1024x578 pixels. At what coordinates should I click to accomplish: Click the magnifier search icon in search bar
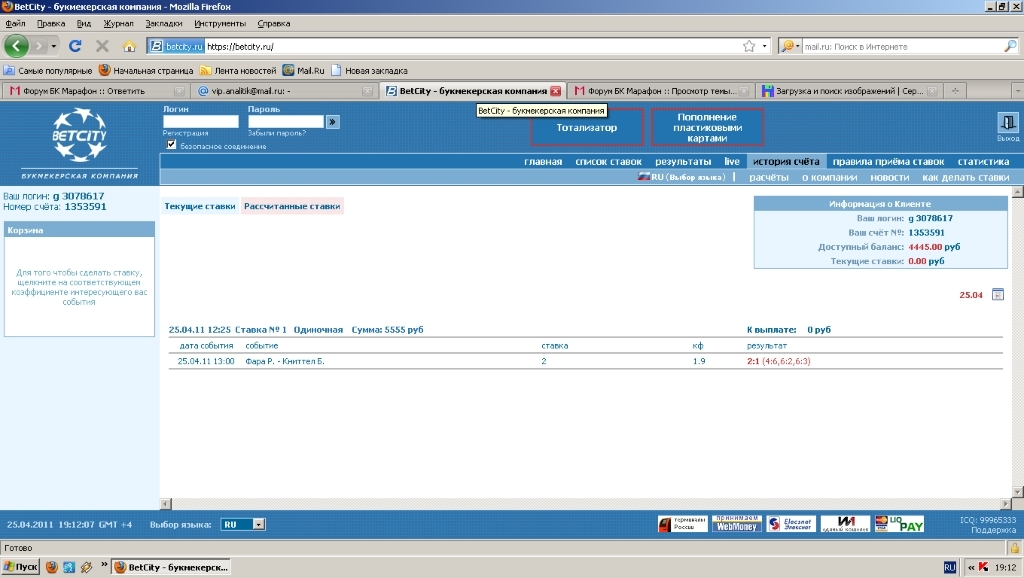tap(1010, 46)
